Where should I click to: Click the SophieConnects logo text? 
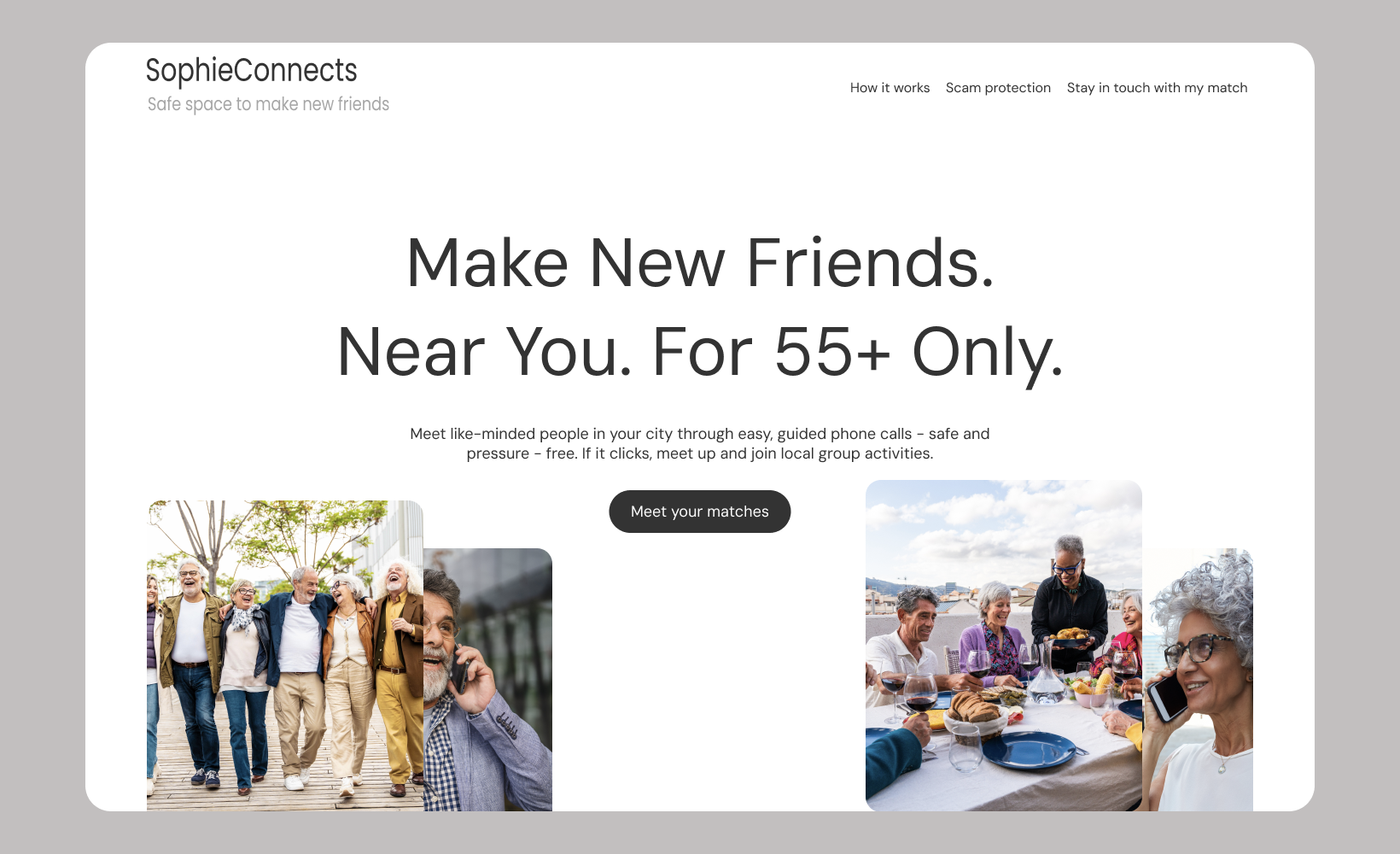[251, 71]
